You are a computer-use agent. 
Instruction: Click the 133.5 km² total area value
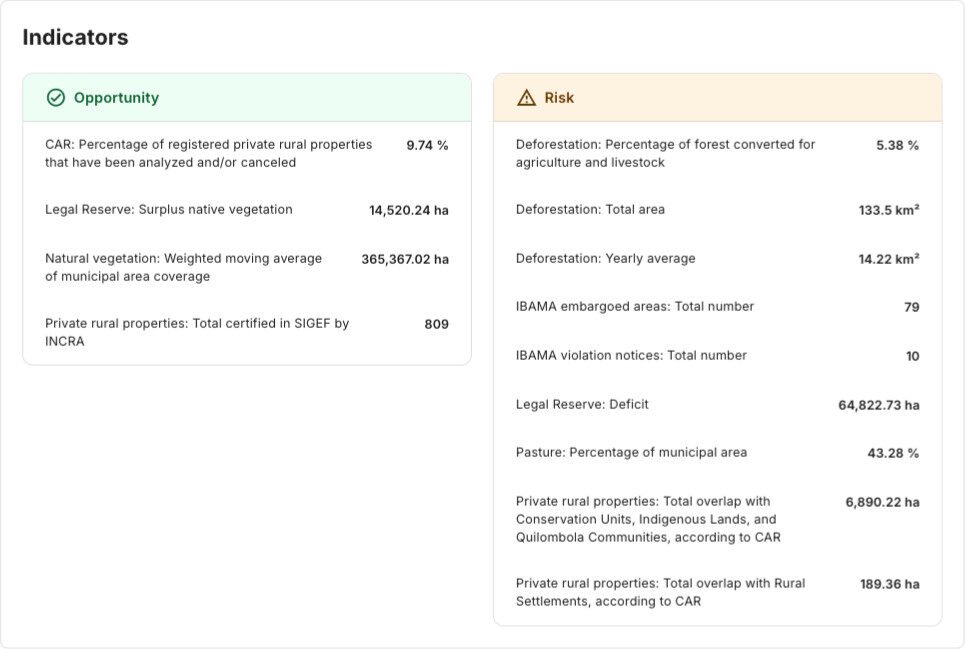point(889,211)
